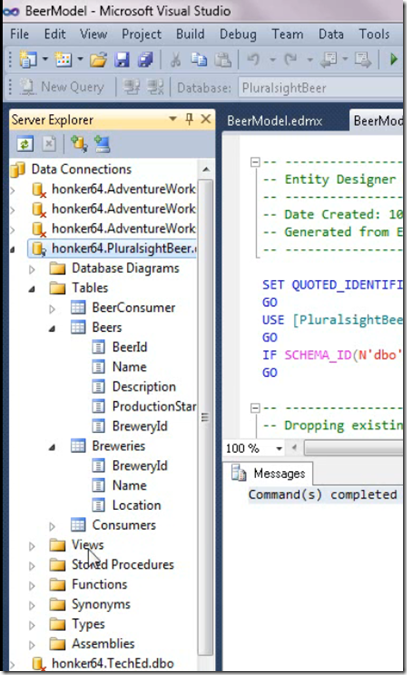This screenshot has width=407, height=675.
Task: Click the Navigate Backward toolbar icon
Action: coord(329,60)
